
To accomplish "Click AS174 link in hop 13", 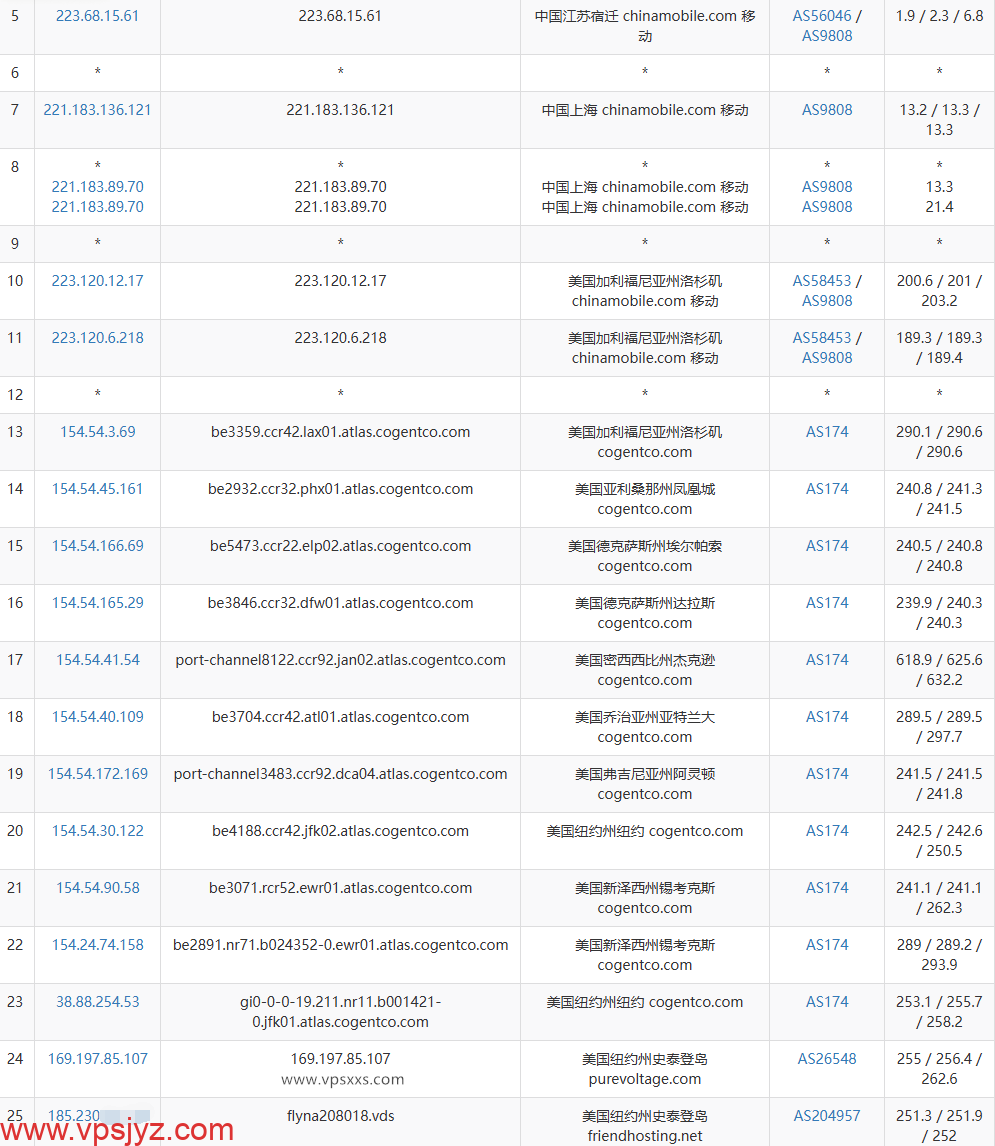I will tap(827, 432).
